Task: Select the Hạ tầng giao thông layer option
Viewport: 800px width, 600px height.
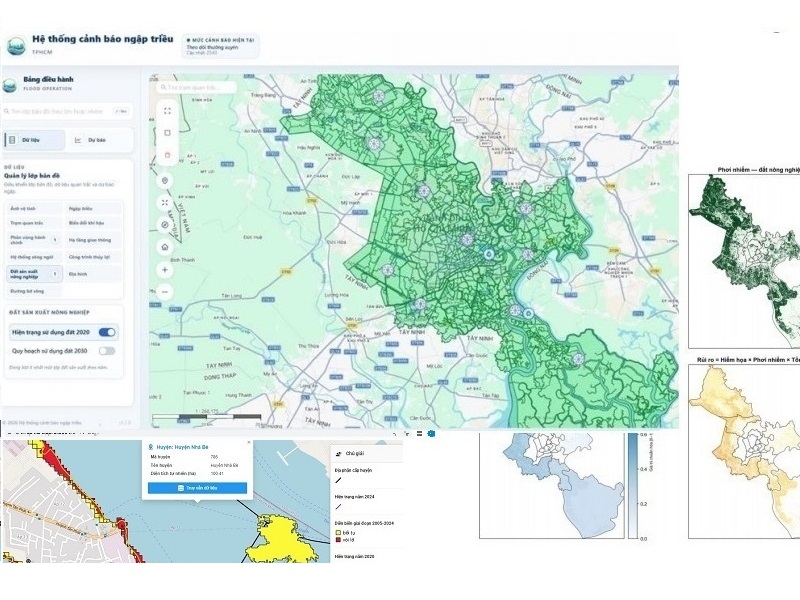Action: pos(93,240)
